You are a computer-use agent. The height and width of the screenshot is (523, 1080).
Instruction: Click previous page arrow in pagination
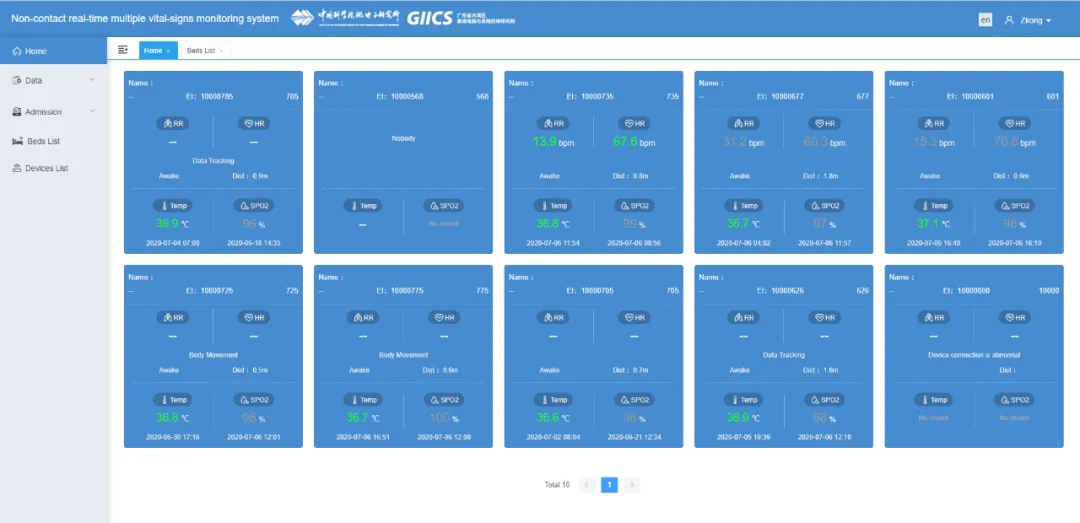coord(587,484)
